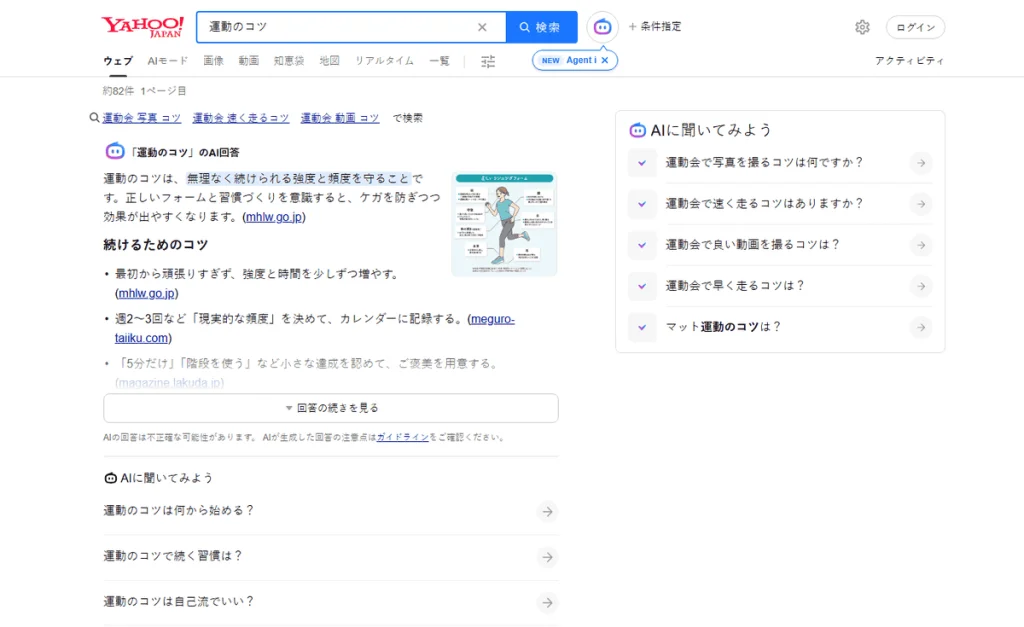This screenshot has width=1024, height=627.
Task: Switch to the 地図 tab
Action: 329,61
